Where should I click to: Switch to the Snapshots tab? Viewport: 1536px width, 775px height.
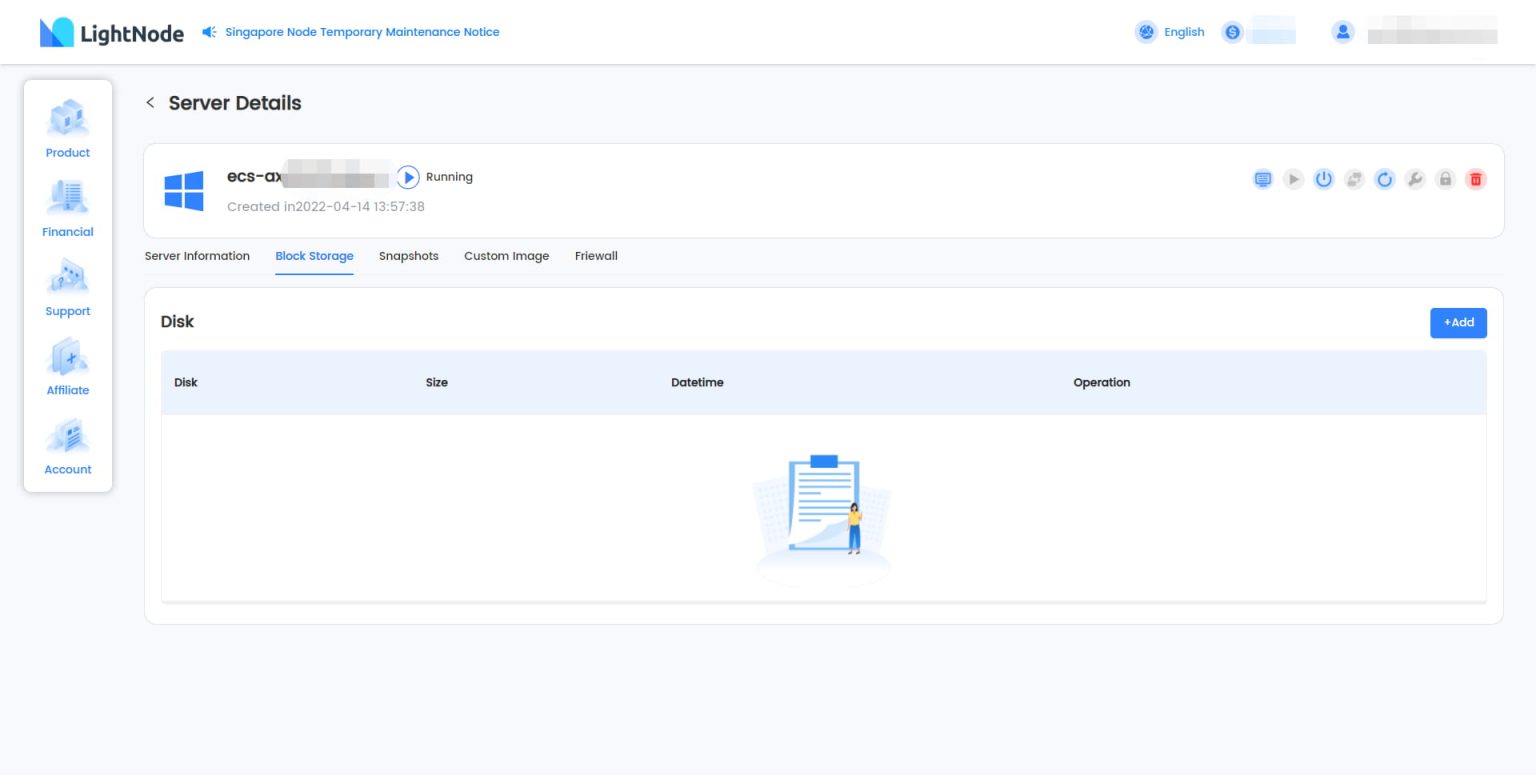408,256
